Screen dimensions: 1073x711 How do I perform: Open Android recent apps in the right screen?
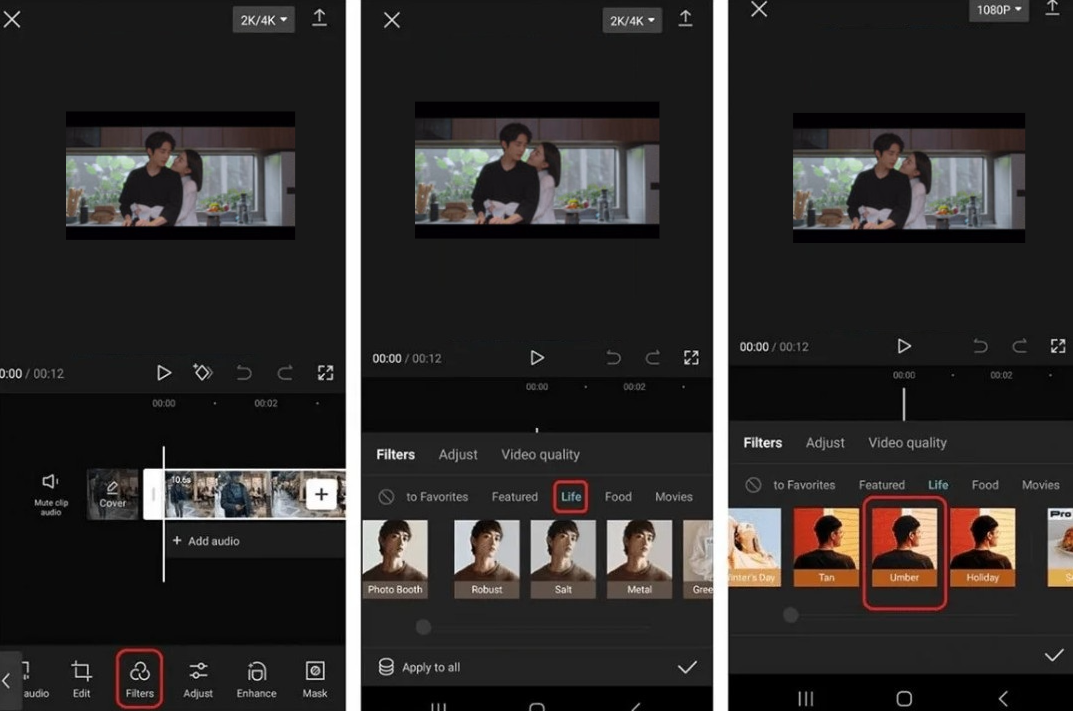[x=805, y=699]
